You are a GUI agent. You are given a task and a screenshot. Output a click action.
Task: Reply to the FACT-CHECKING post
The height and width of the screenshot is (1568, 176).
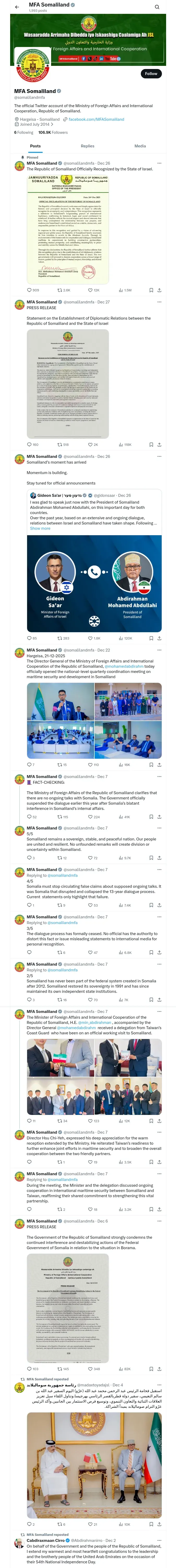(x=29, y=817)
